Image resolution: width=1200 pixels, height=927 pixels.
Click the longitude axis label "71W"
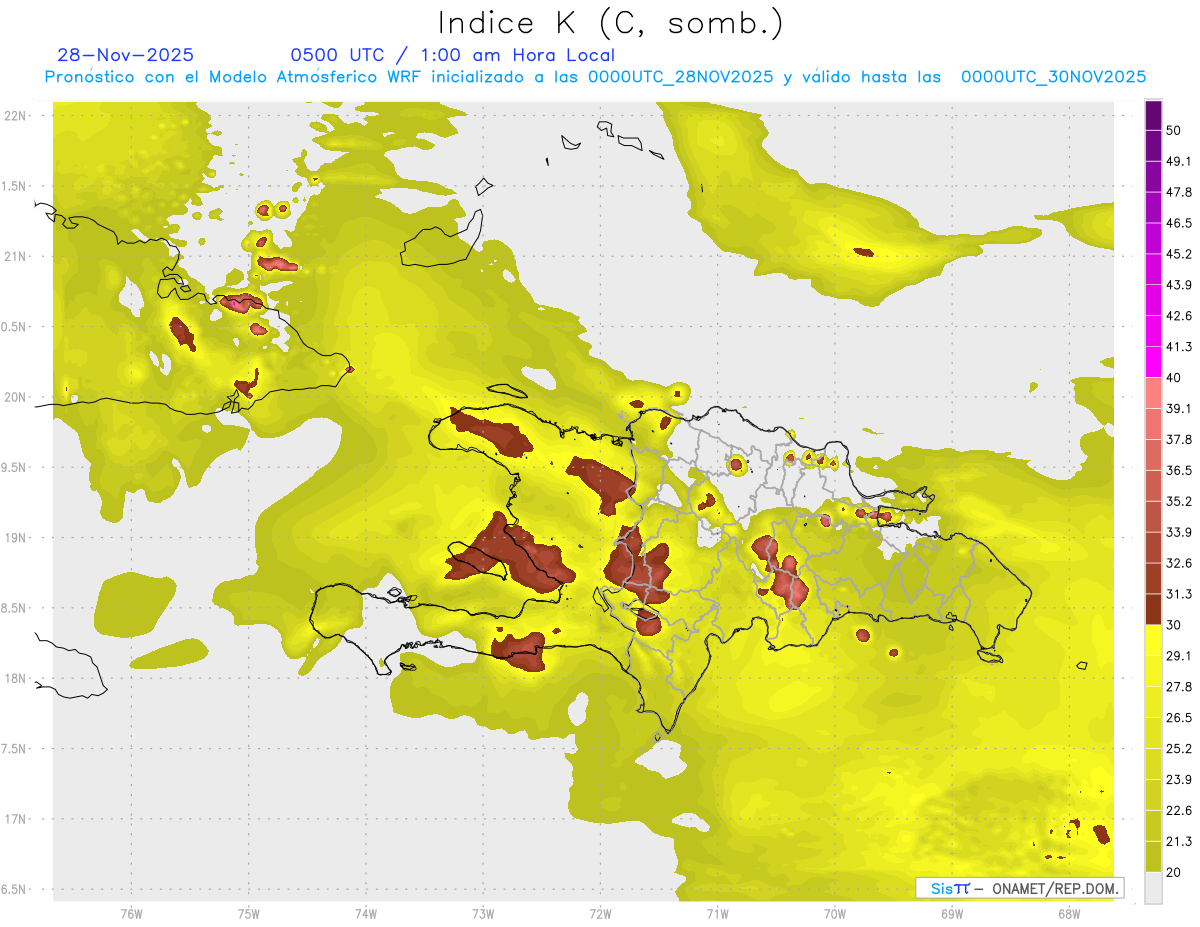pos(717,913)
